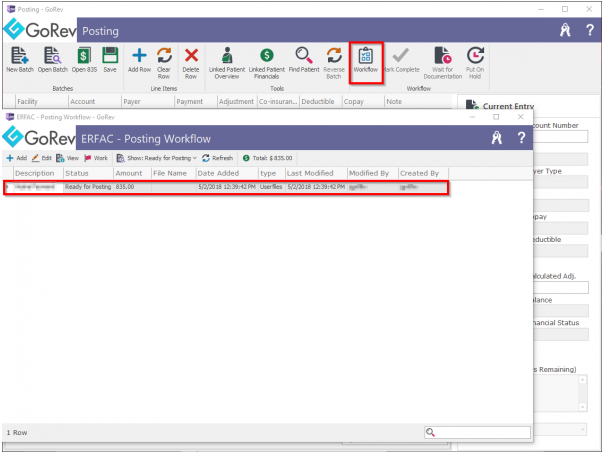
Task: Maximize the Posting Workflow window
Action: click(x=497, y=117)
